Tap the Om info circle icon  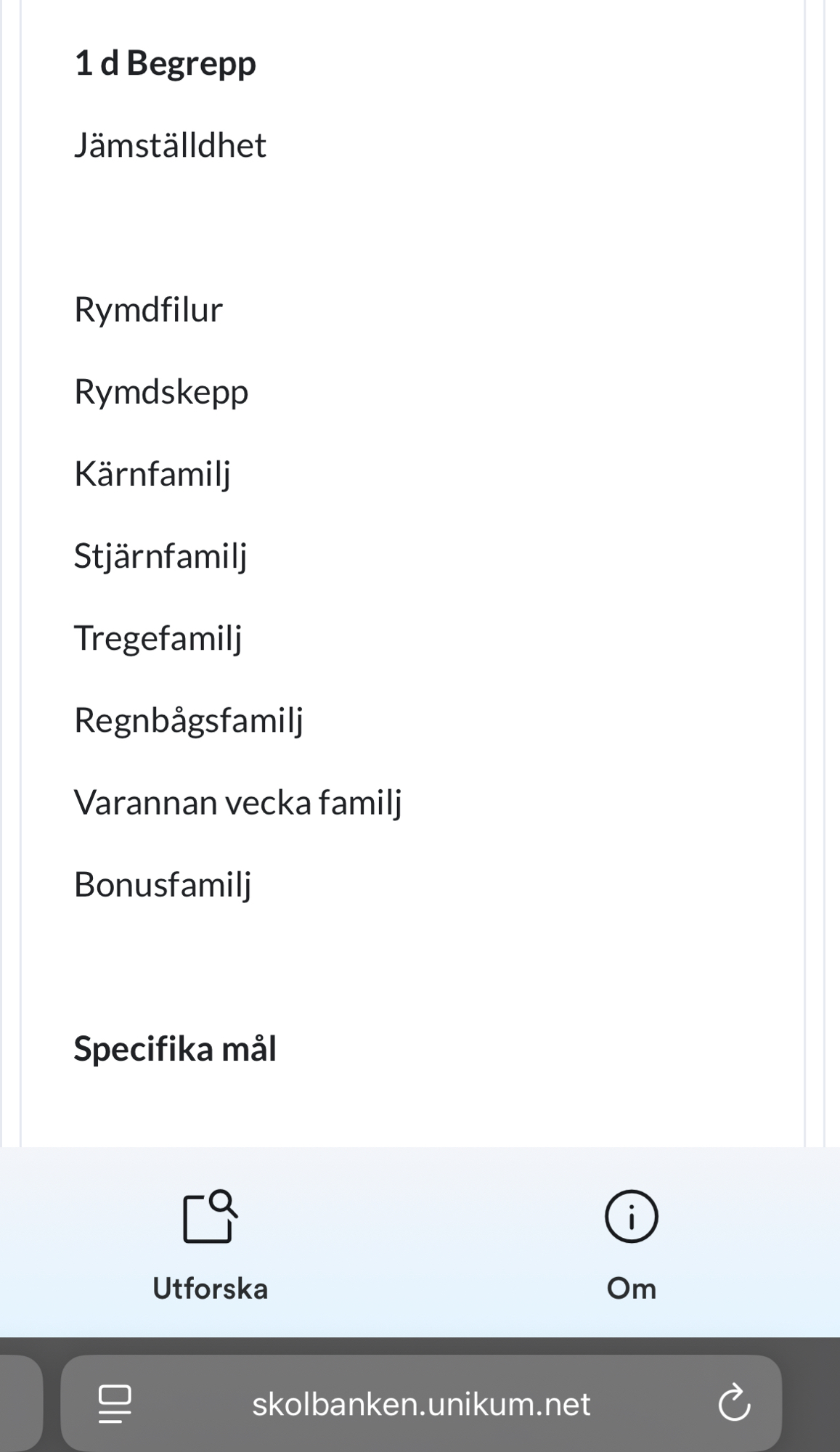631,1217
